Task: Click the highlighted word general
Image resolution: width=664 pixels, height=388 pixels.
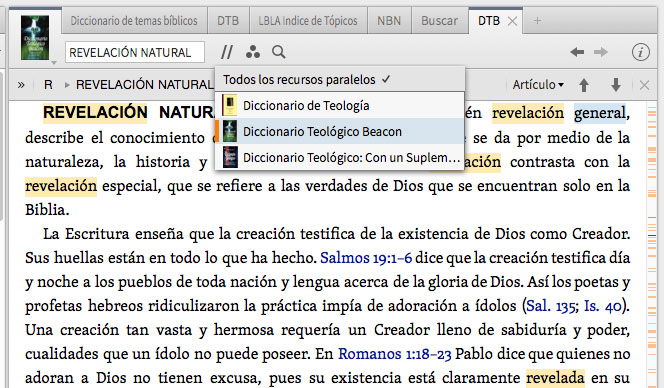Action: coord(600,113)
